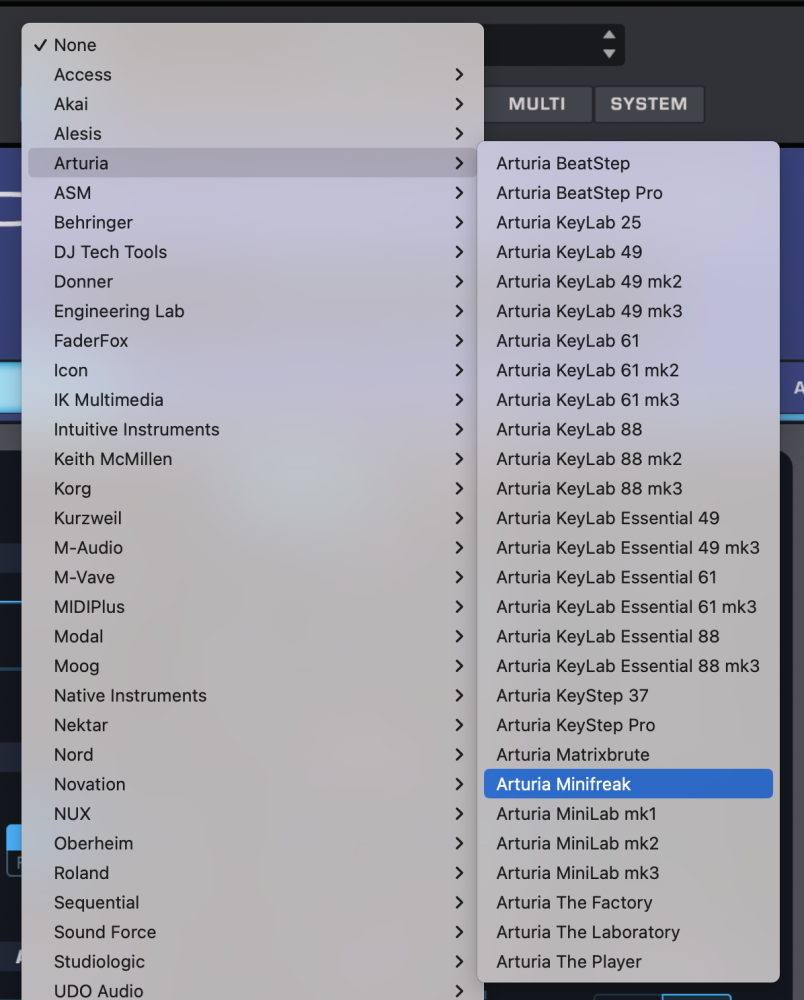
Task: Open the Korg submenu
Action: pos(252,489)
